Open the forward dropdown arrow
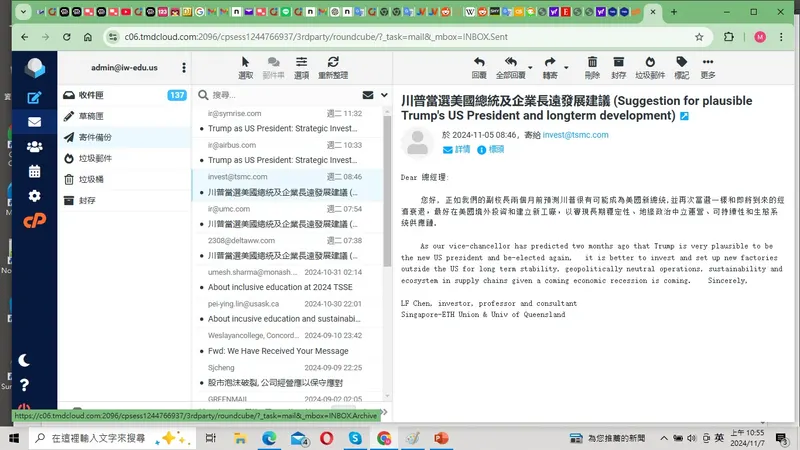The width and height of the screenshot is (800, 450). tap(566, 67)
